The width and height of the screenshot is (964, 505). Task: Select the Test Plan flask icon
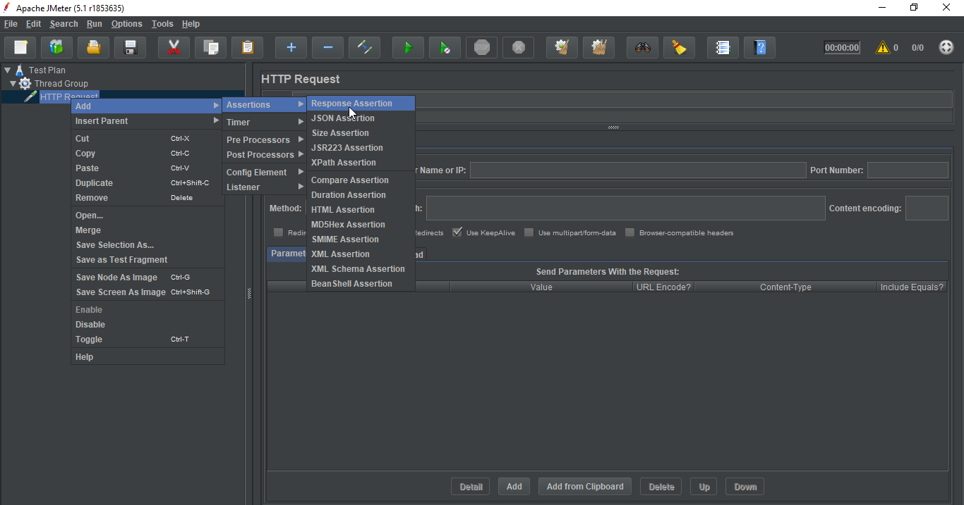pos(19,70)
